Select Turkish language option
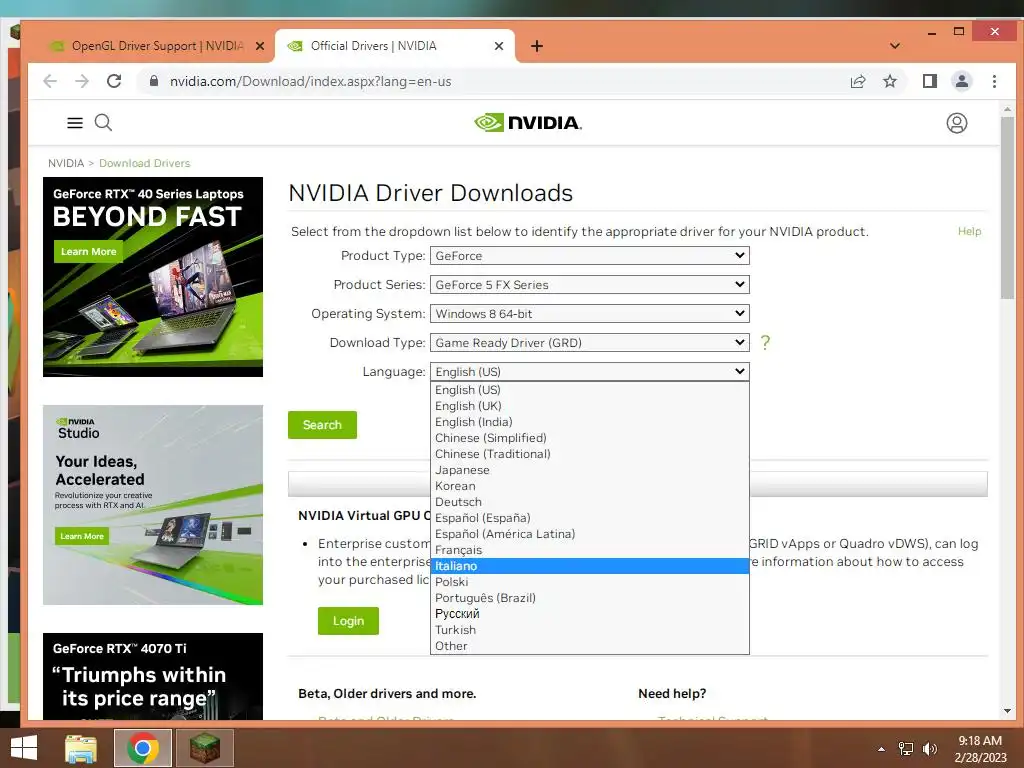Screen dimensions: 1024x768 click(x=589, y=630)
